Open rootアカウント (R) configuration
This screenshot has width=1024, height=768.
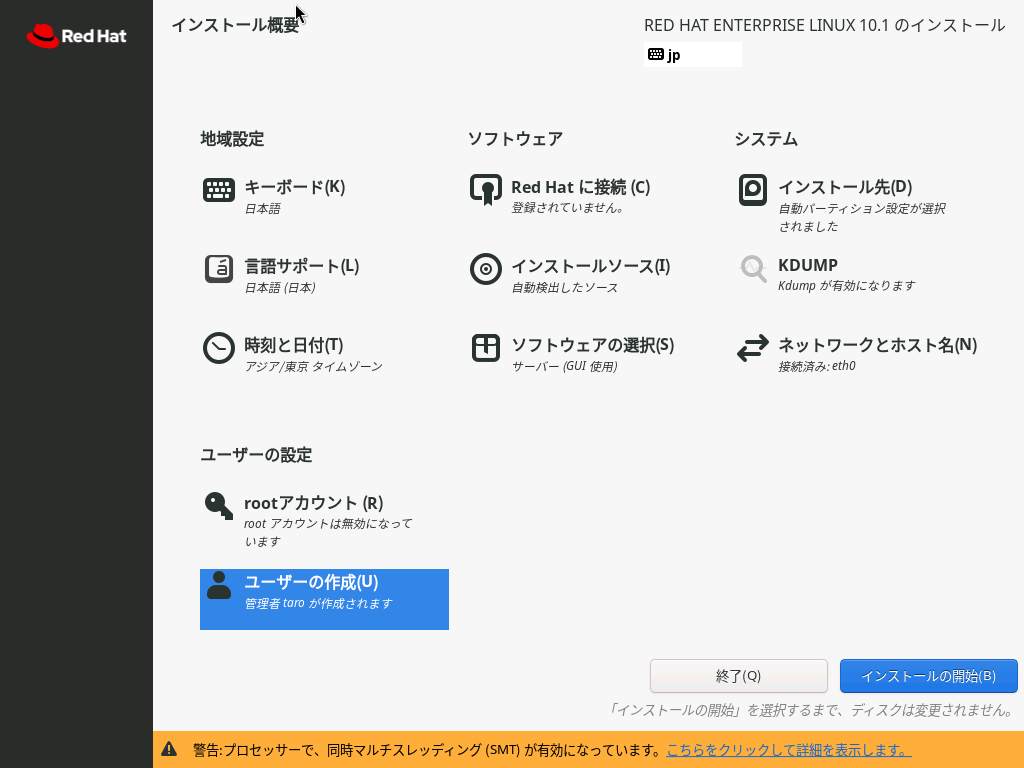click(x=313, y=503)
